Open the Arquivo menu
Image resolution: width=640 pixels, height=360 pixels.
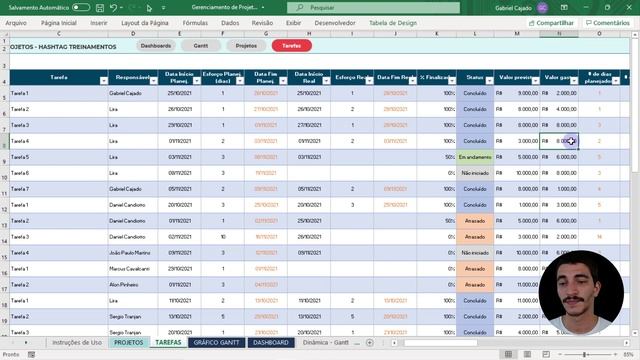click(x=16, y=23)
